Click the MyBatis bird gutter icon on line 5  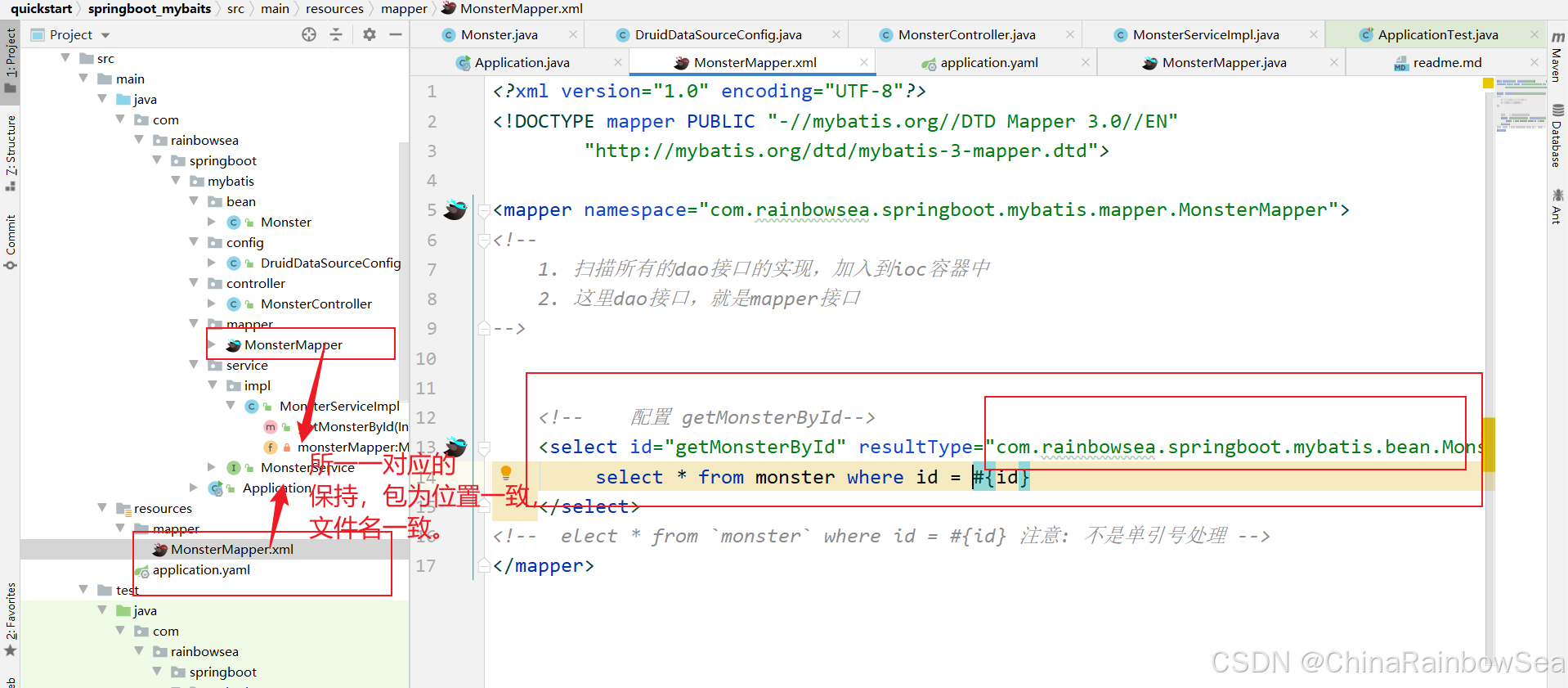pos(455,210)
